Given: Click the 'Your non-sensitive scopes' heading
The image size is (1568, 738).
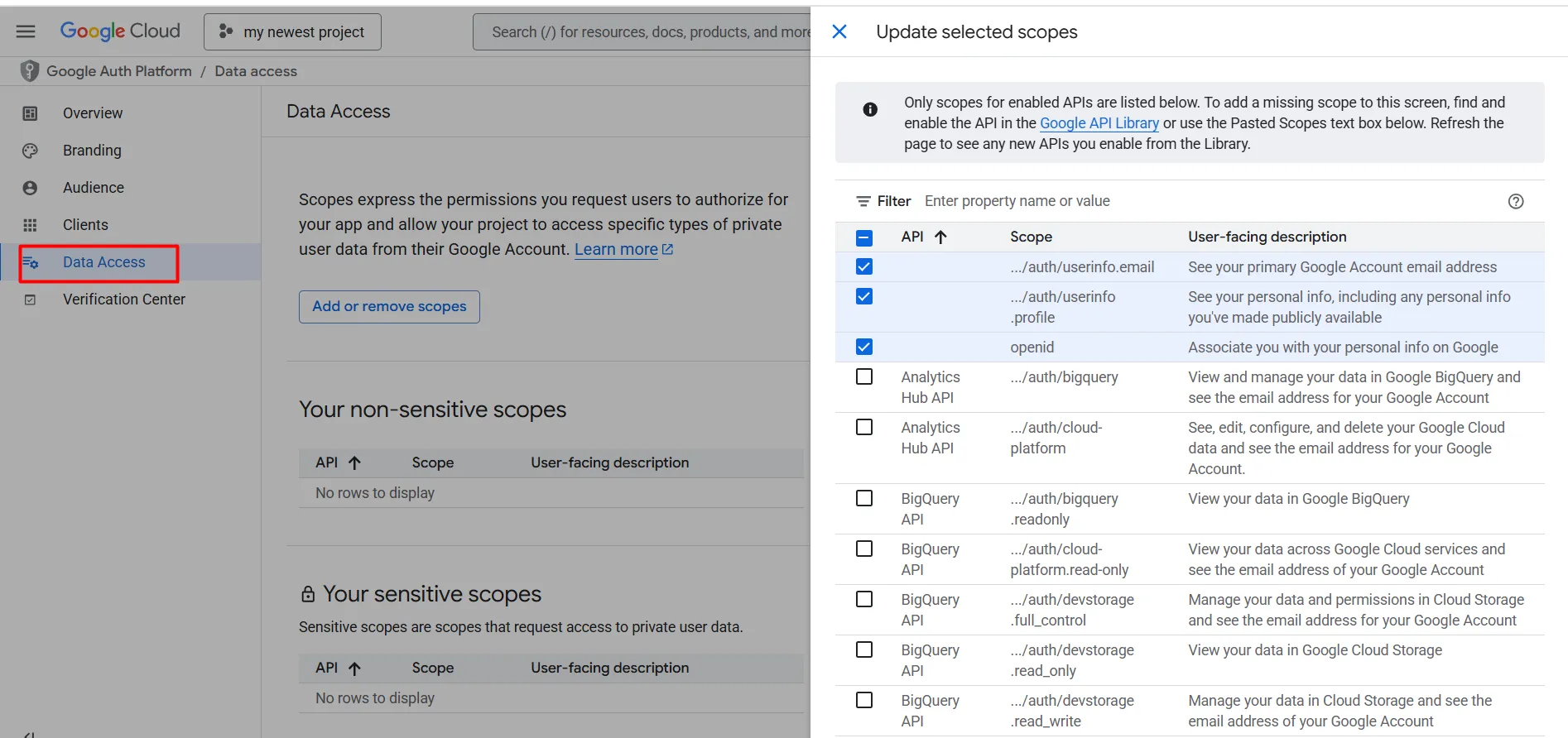Looking at the screenshot, I should coord(432,410).
